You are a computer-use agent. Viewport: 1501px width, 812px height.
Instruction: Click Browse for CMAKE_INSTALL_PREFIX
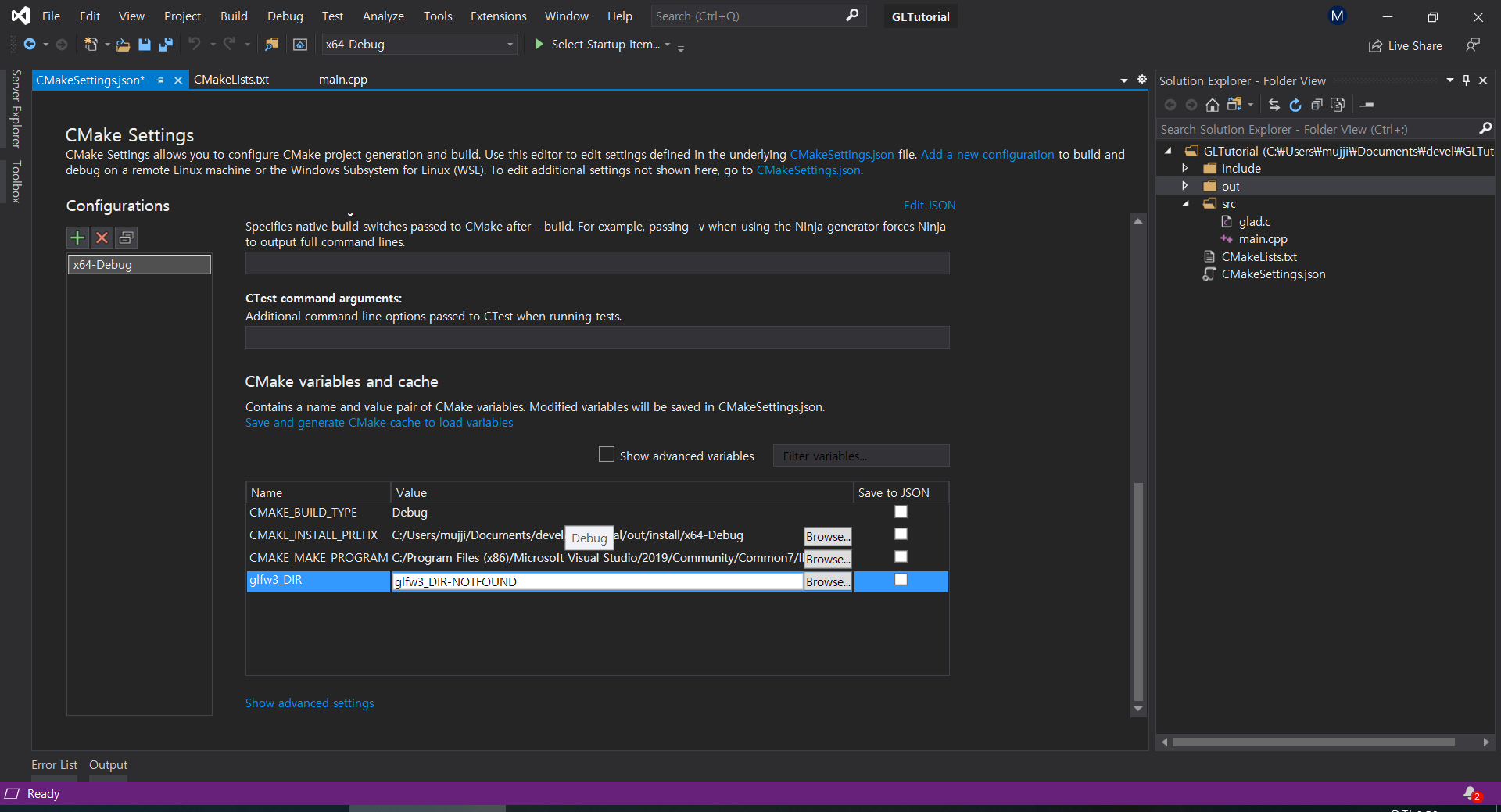click(x=828, y=536)
